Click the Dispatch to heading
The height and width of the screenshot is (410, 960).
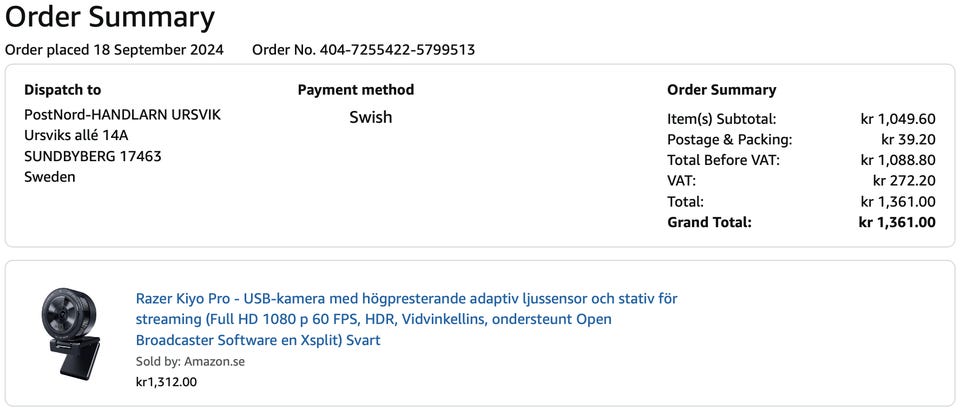(x=62, y=90)
